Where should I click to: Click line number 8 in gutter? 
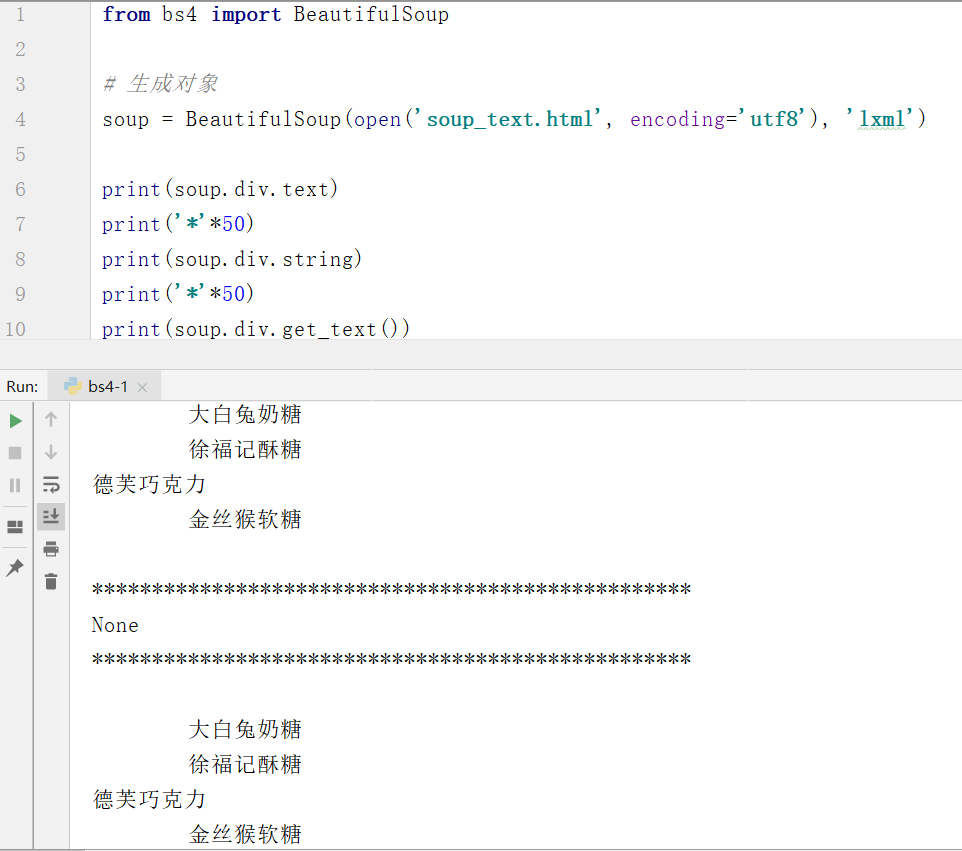(20, 259)
